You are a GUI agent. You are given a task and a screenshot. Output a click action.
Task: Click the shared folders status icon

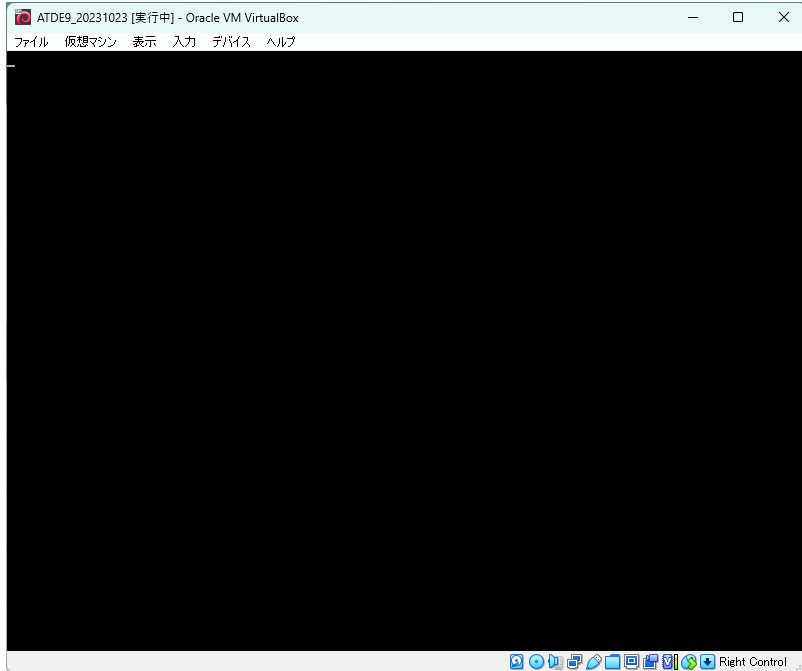pos(612,661)
